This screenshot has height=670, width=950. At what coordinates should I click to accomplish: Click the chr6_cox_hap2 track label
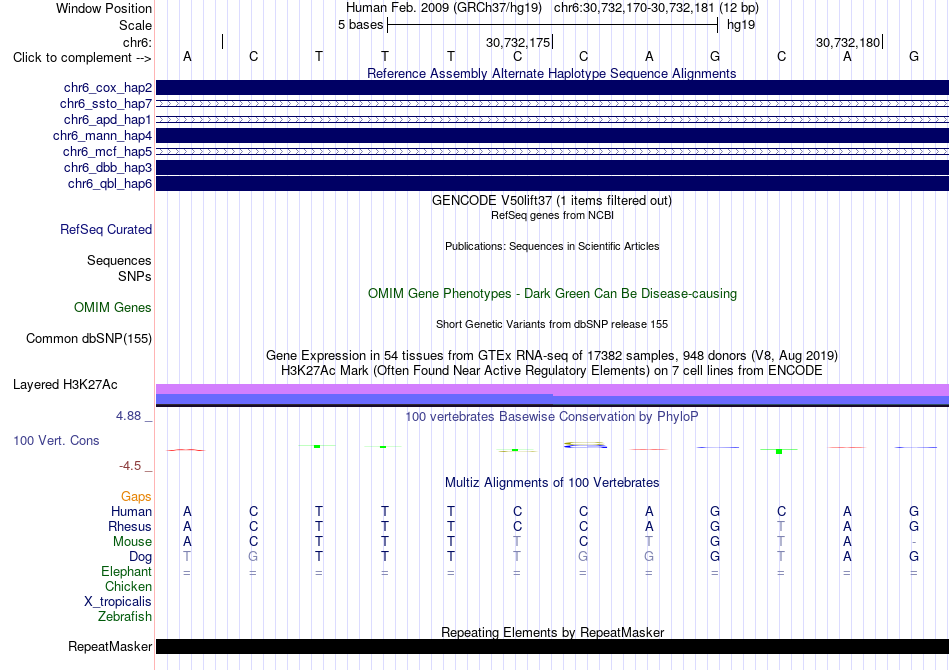(108, 88)
